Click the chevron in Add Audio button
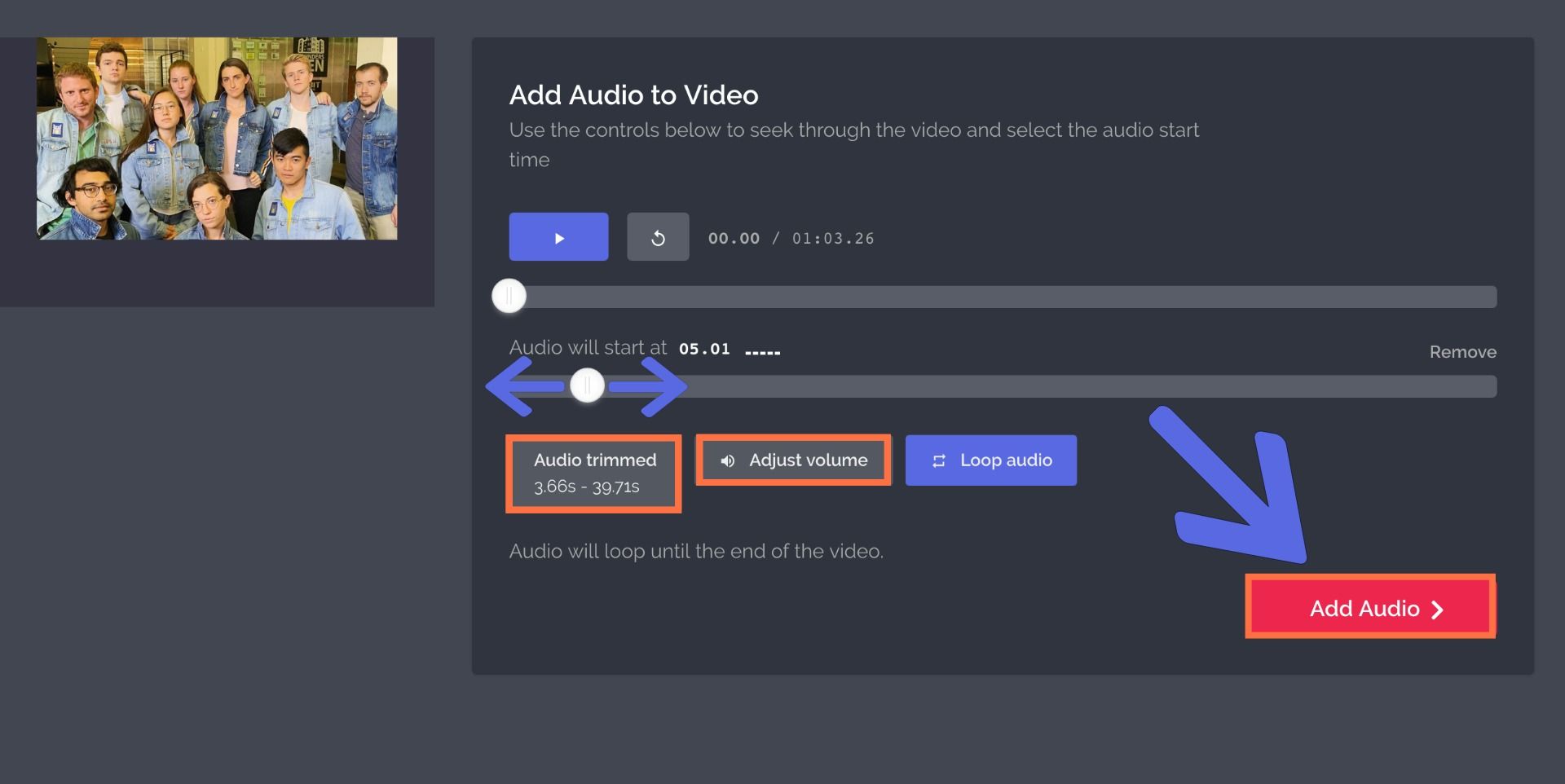The image size is (1565, 784). [1438, 610]
